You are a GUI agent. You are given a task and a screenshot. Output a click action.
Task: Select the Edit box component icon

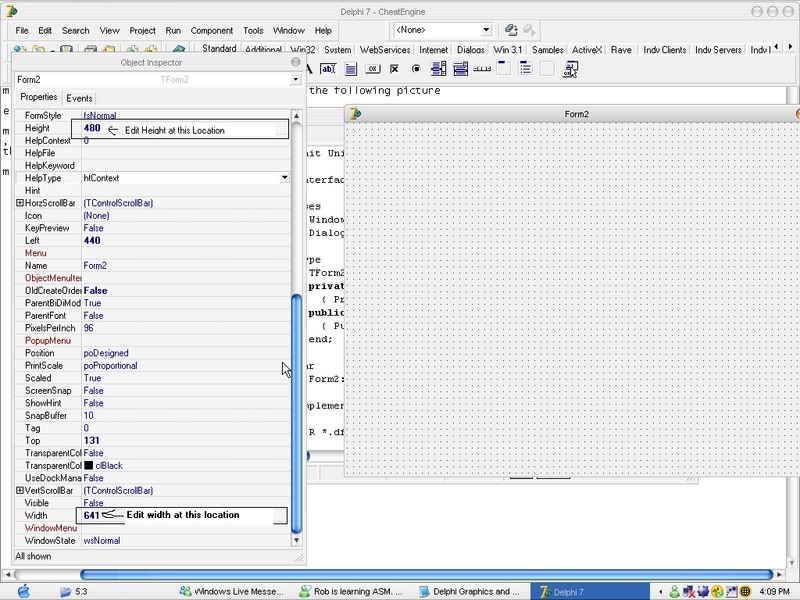pyautogui.click(x=328, y=69)
